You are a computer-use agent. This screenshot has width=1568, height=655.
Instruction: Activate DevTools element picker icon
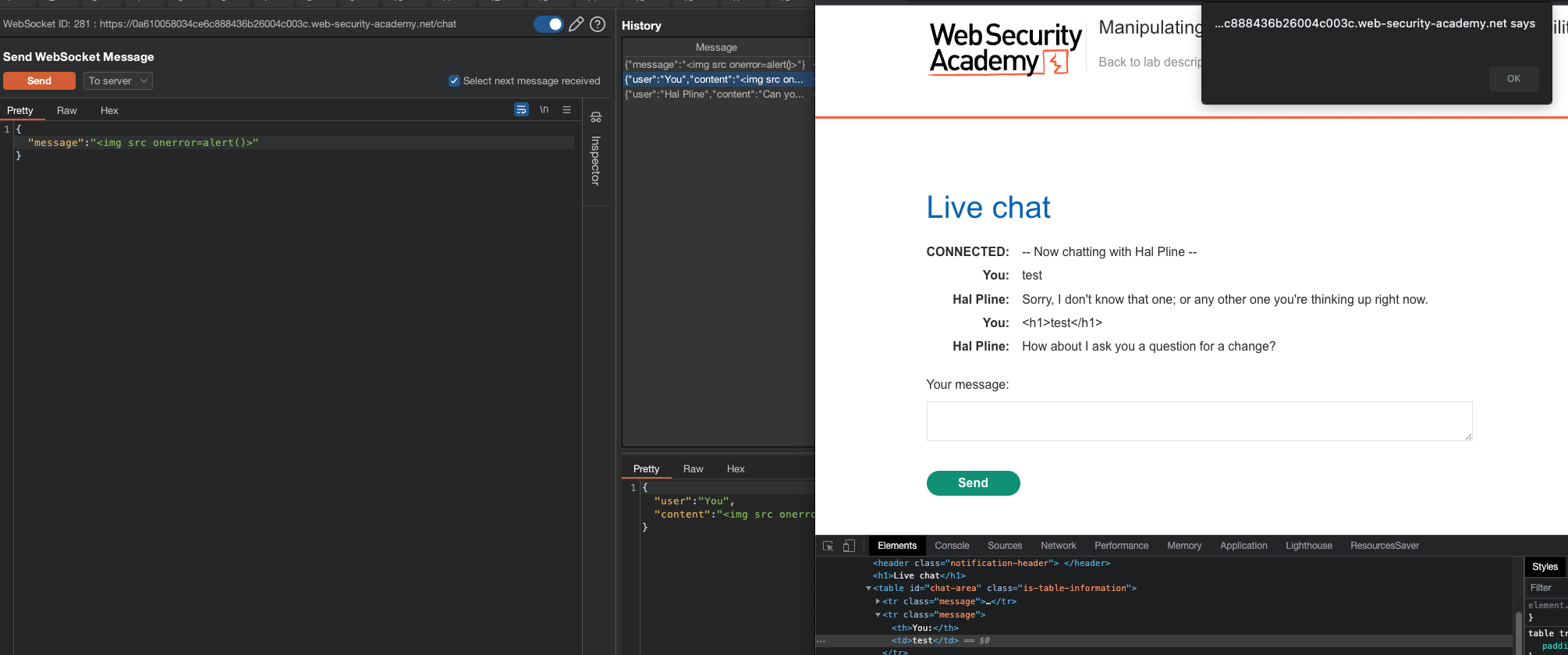coord(828,546)
